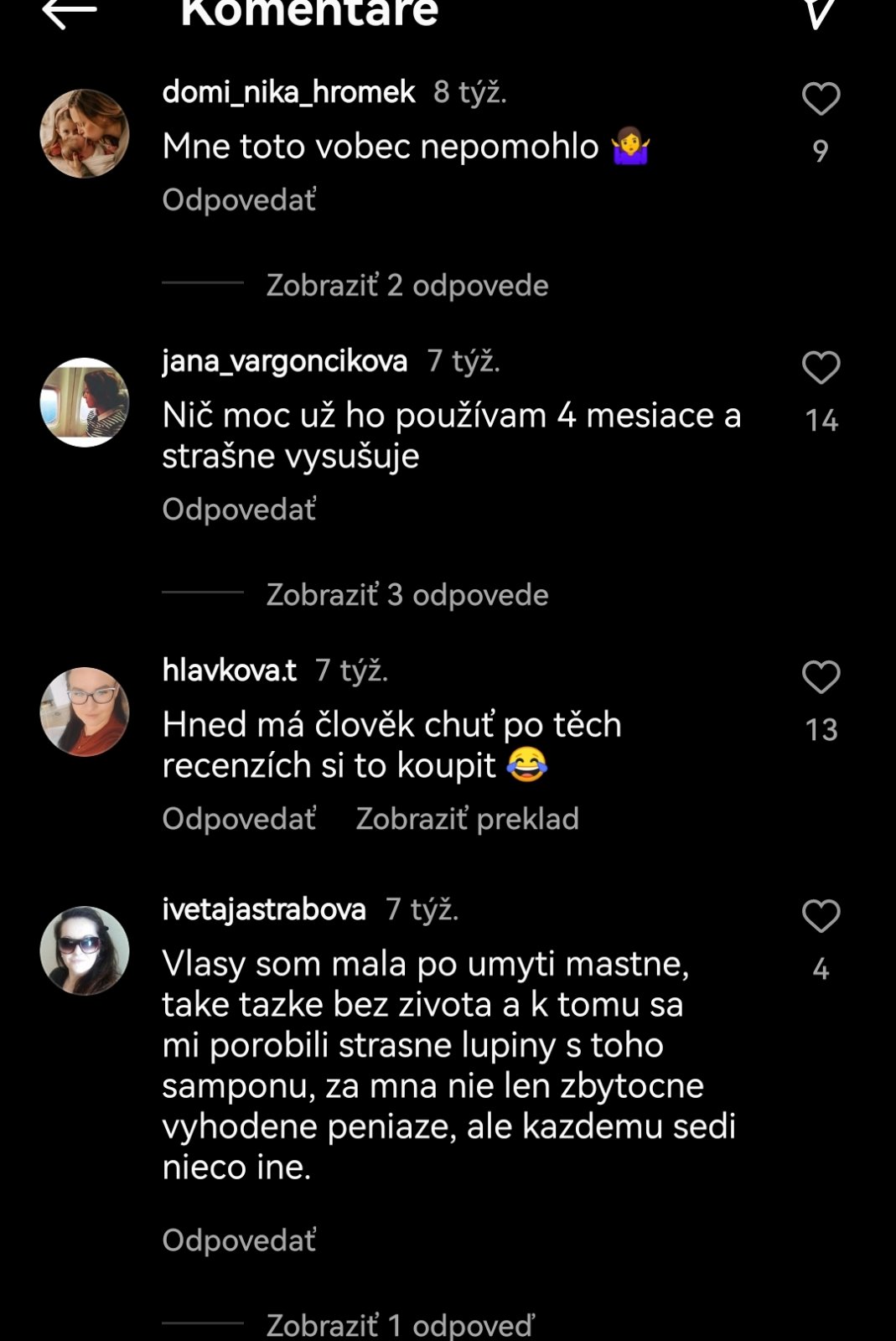Like domi_nika_hromek's comment

click(821, 99)
